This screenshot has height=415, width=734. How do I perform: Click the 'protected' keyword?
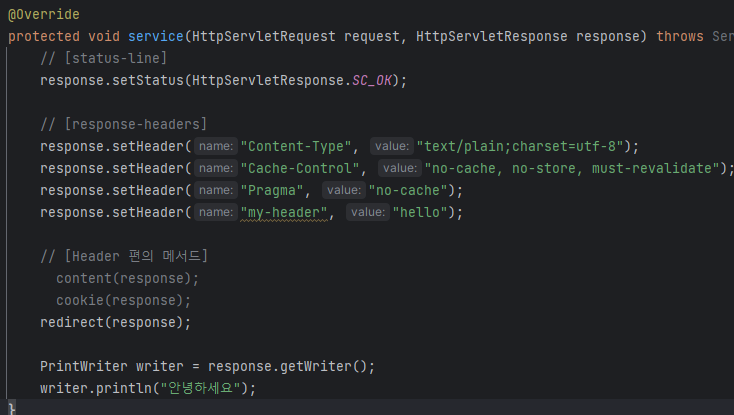coord(44,36)
